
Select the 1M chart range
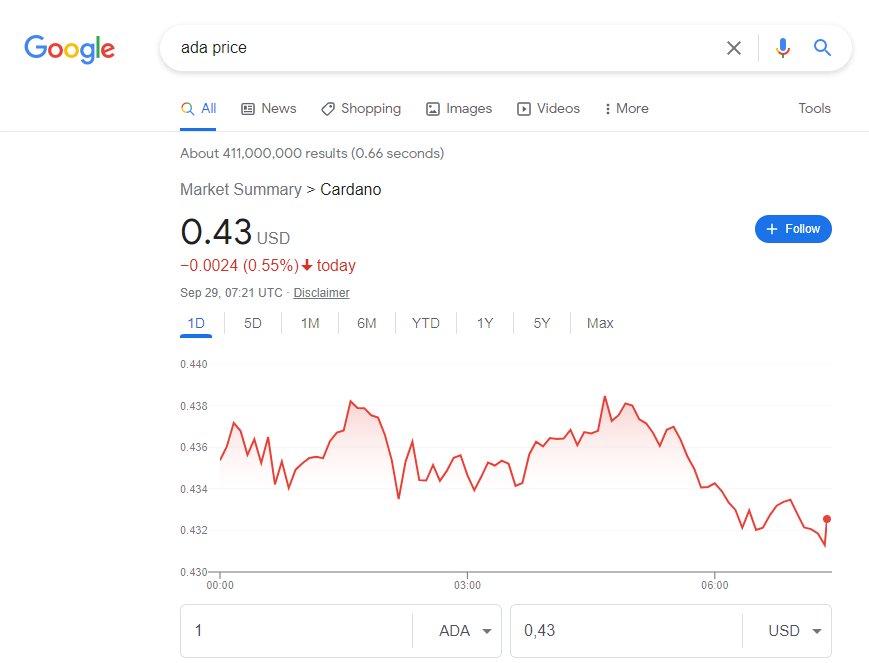pos(310,323)
